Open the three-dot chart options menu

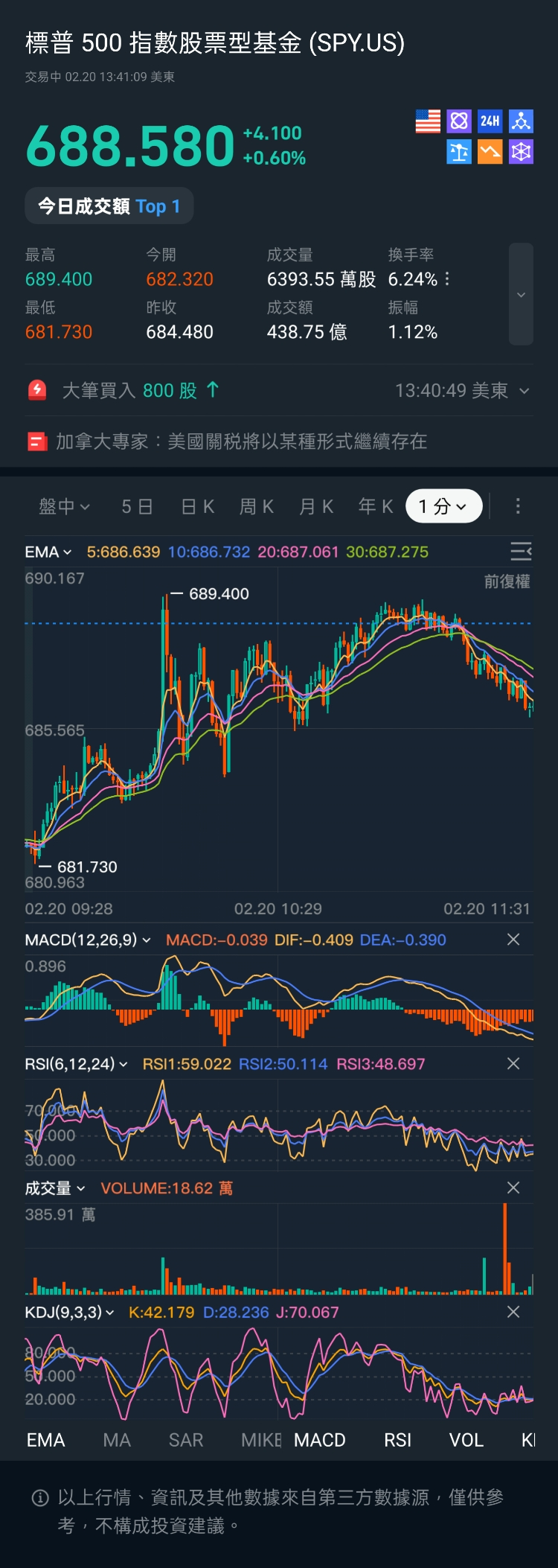(518, 506)
